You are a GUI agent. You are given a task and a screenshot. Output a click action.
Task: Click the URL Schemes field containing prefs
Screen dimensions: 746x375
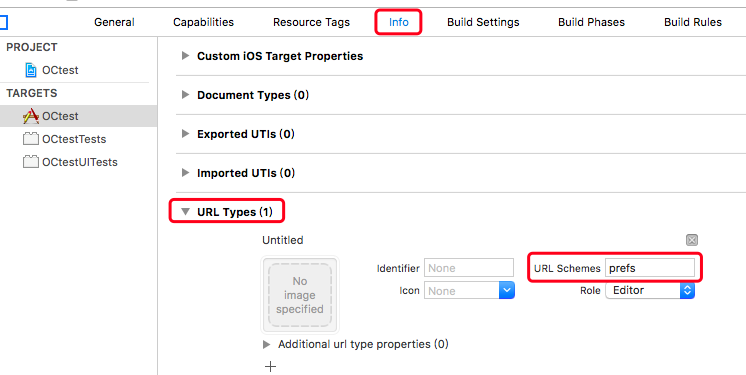(x=650, y=268)
